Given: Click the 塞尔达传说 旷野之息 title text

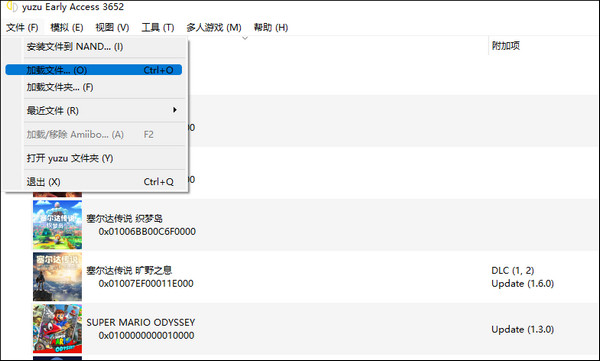Looking at the screenshot, I should click(x=129, y=271).
